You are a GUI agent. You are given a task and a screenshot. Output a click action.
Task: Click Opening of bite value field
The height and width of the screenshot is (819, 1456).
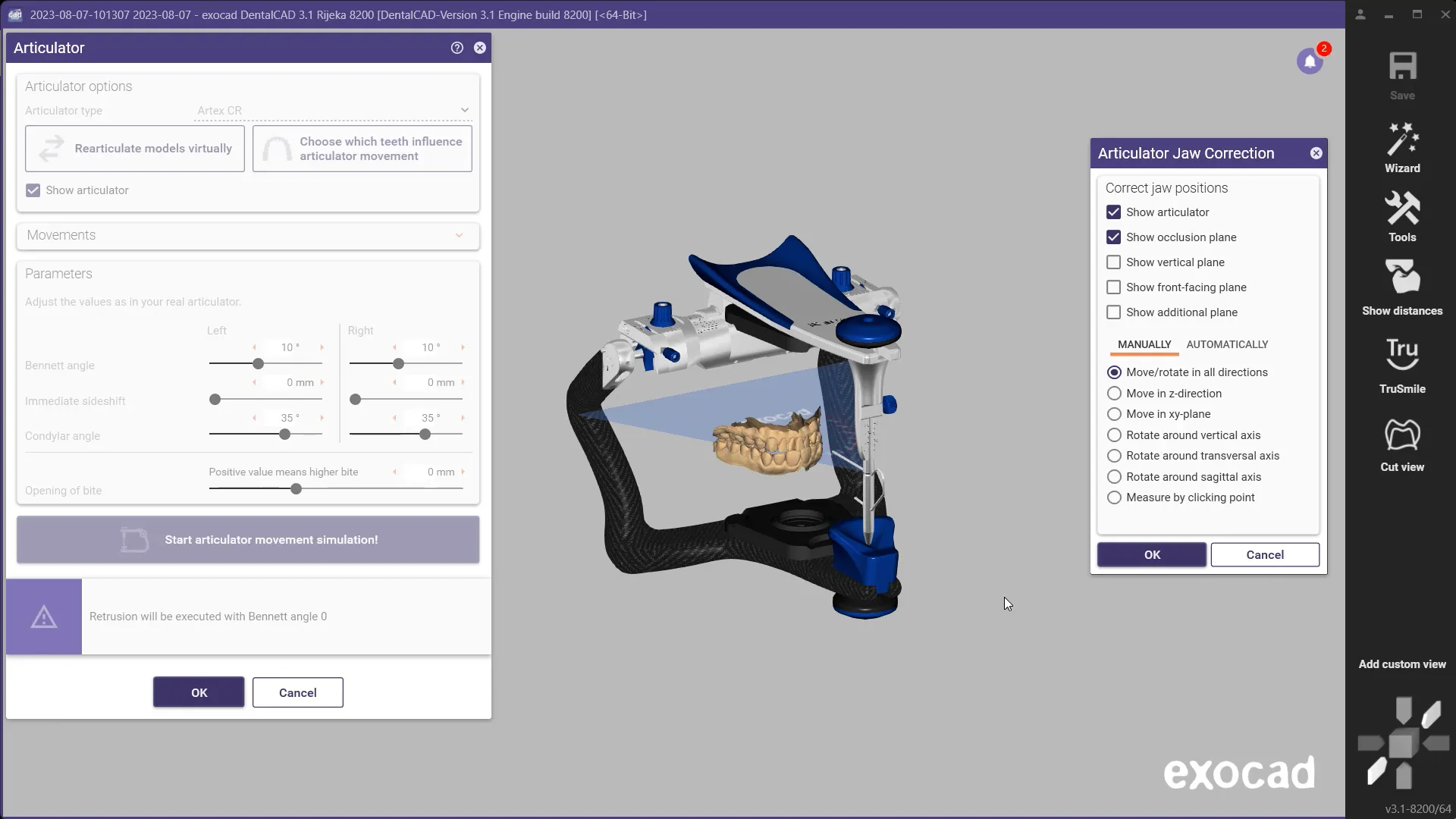pos(429,472)
